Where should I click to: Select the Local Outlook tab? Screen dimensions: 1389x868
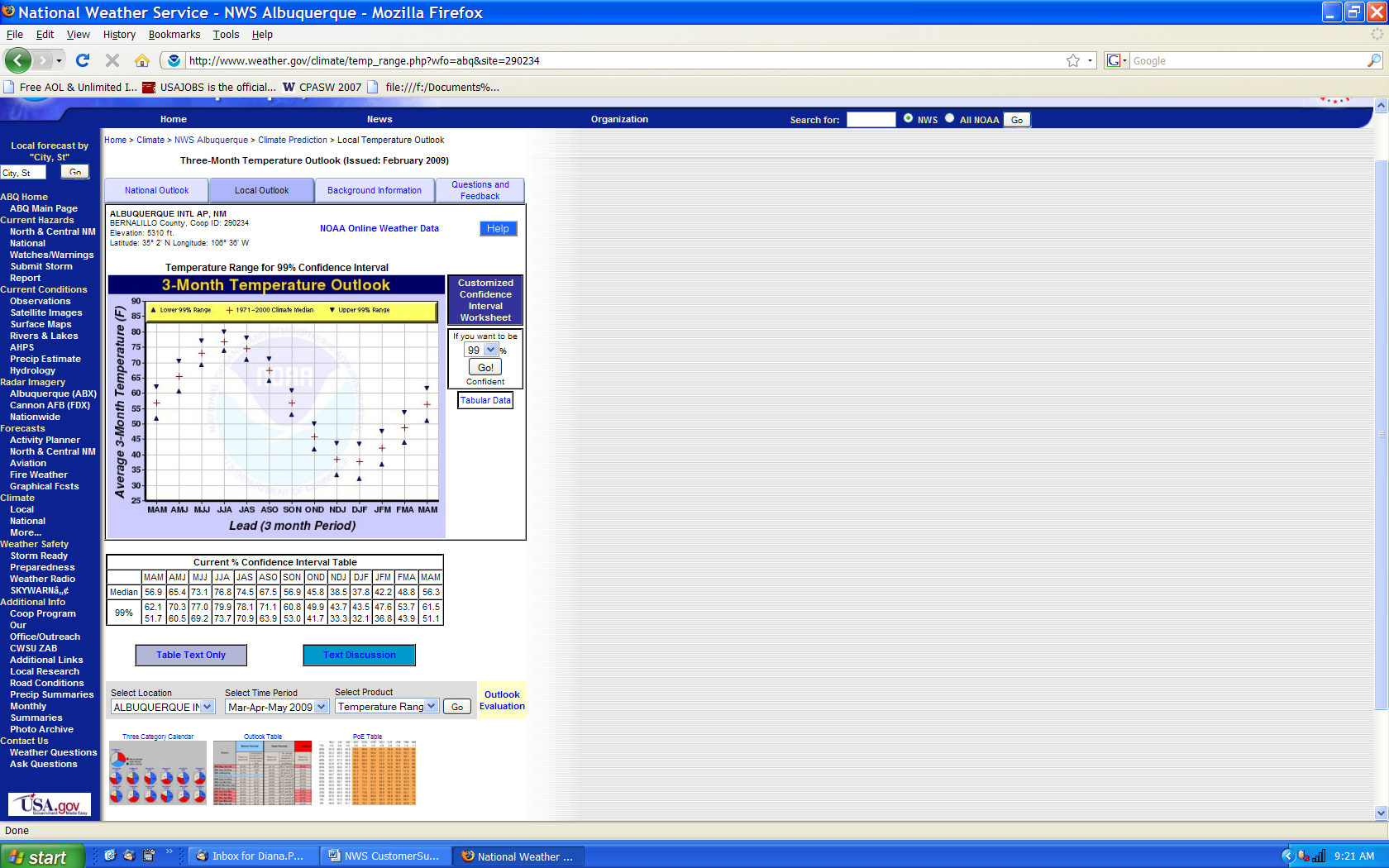click(261, 190)
